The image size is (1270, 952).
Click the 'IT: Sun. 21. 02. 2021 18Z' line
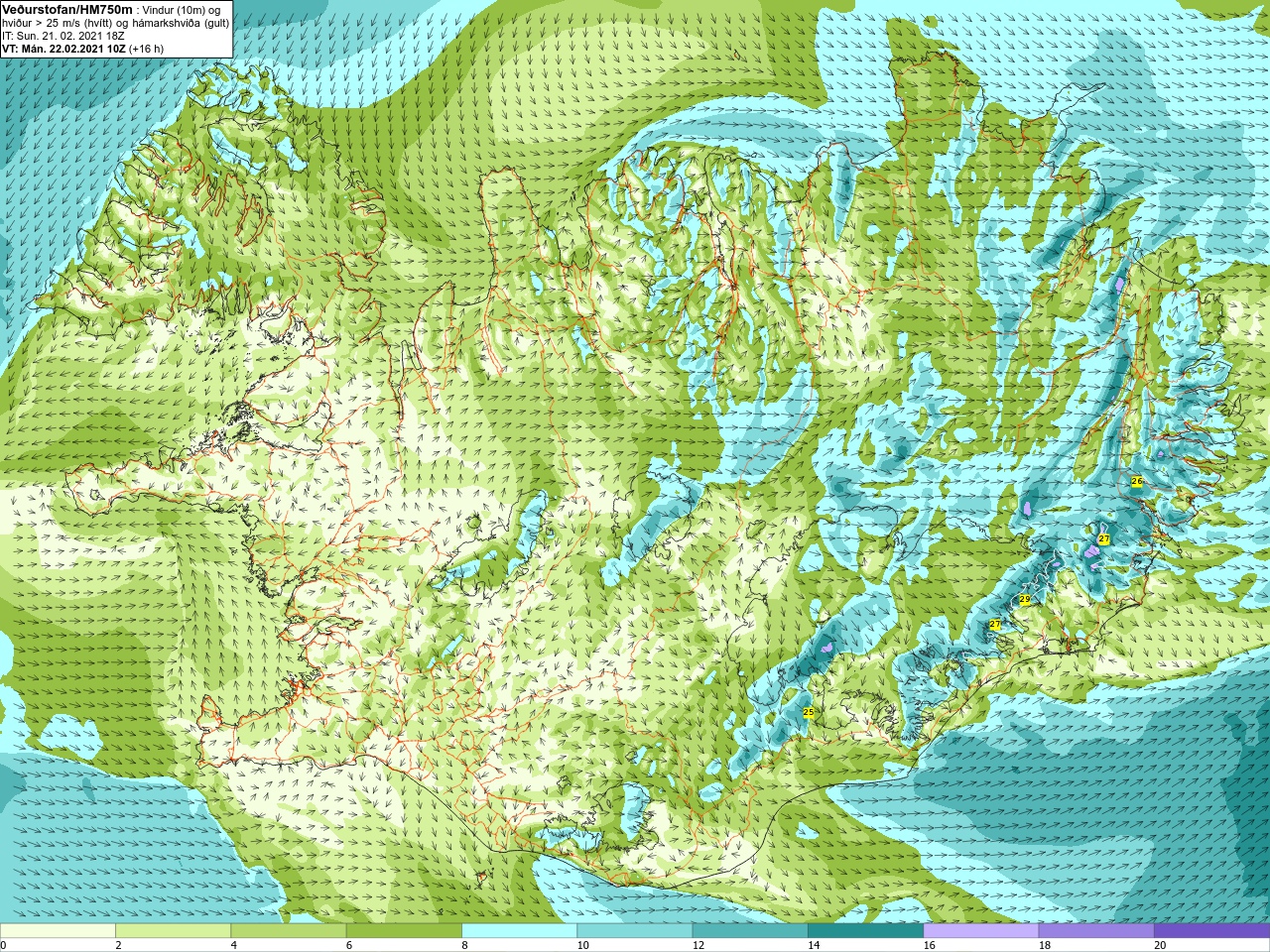coord(63,35)
